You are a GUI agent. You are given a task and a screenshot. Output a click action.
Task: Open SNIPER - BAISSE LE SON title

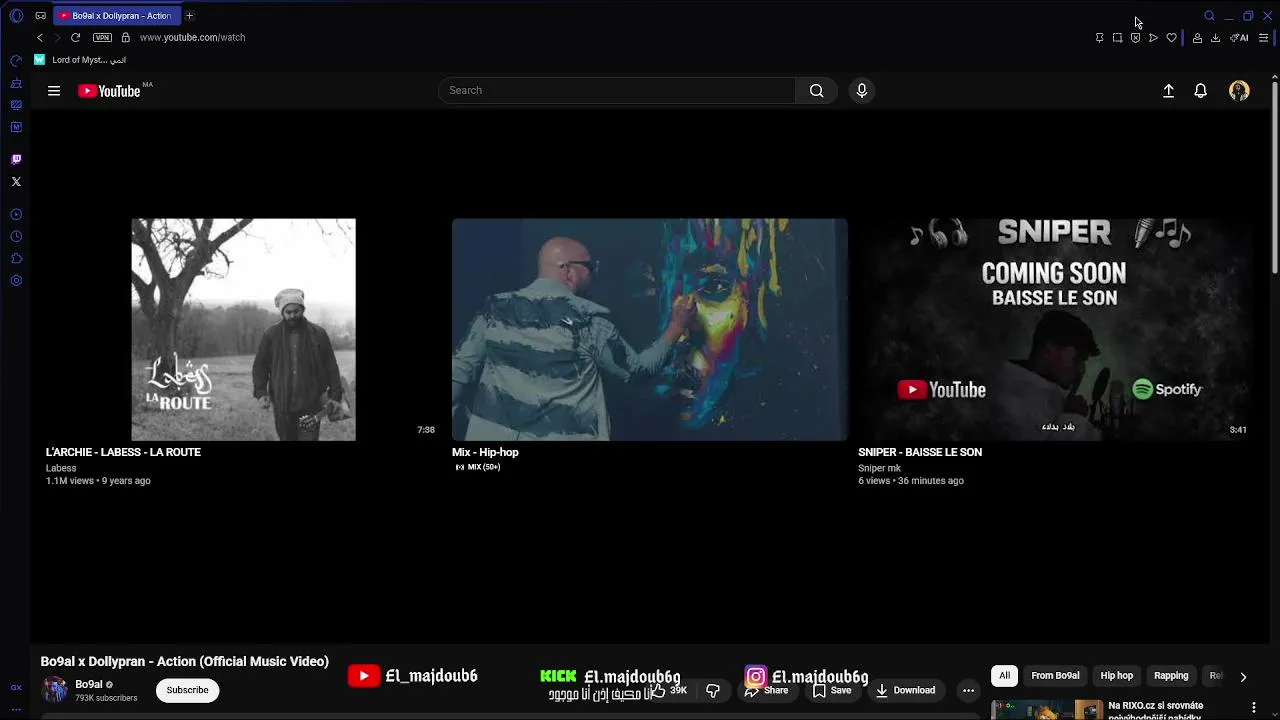[x=920, y=452]
